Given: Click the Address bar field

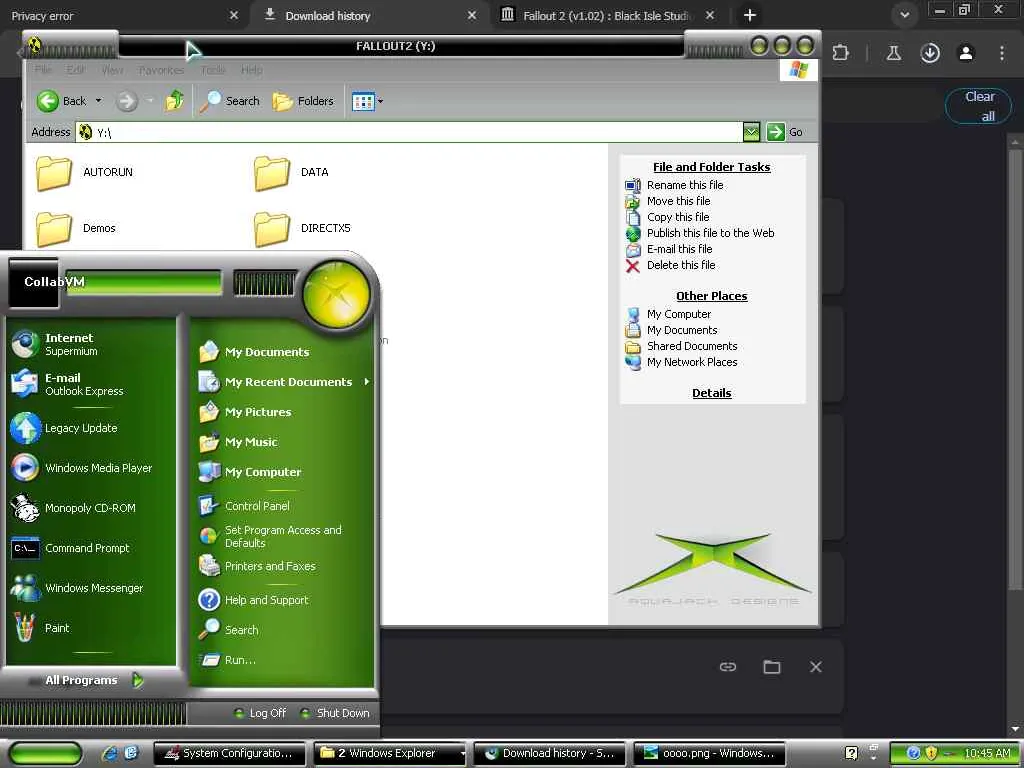Looking at the screenshot, I should click(409, 132).
